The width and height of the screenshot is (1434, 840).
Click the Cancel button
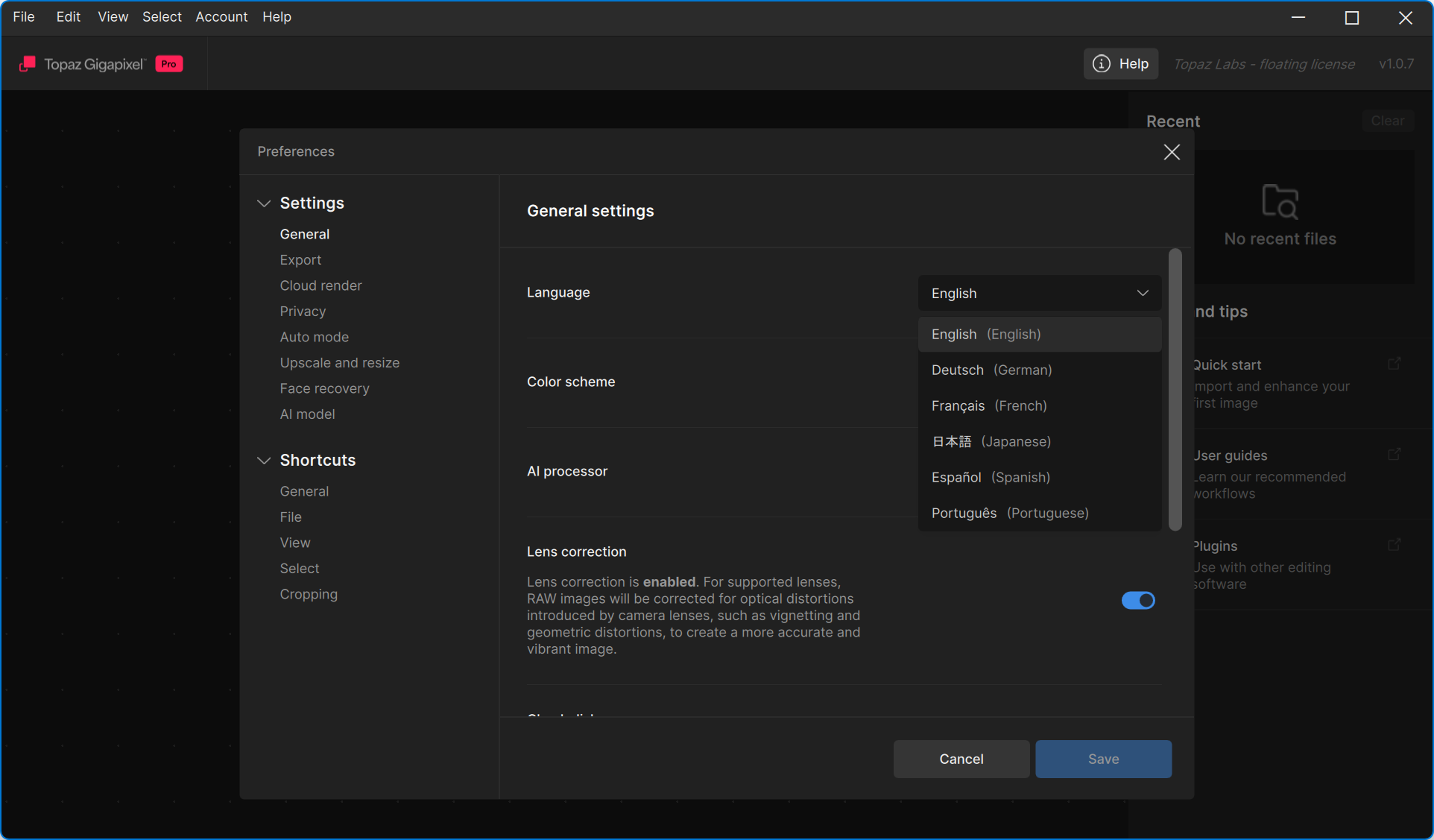[x=961, y=759]
